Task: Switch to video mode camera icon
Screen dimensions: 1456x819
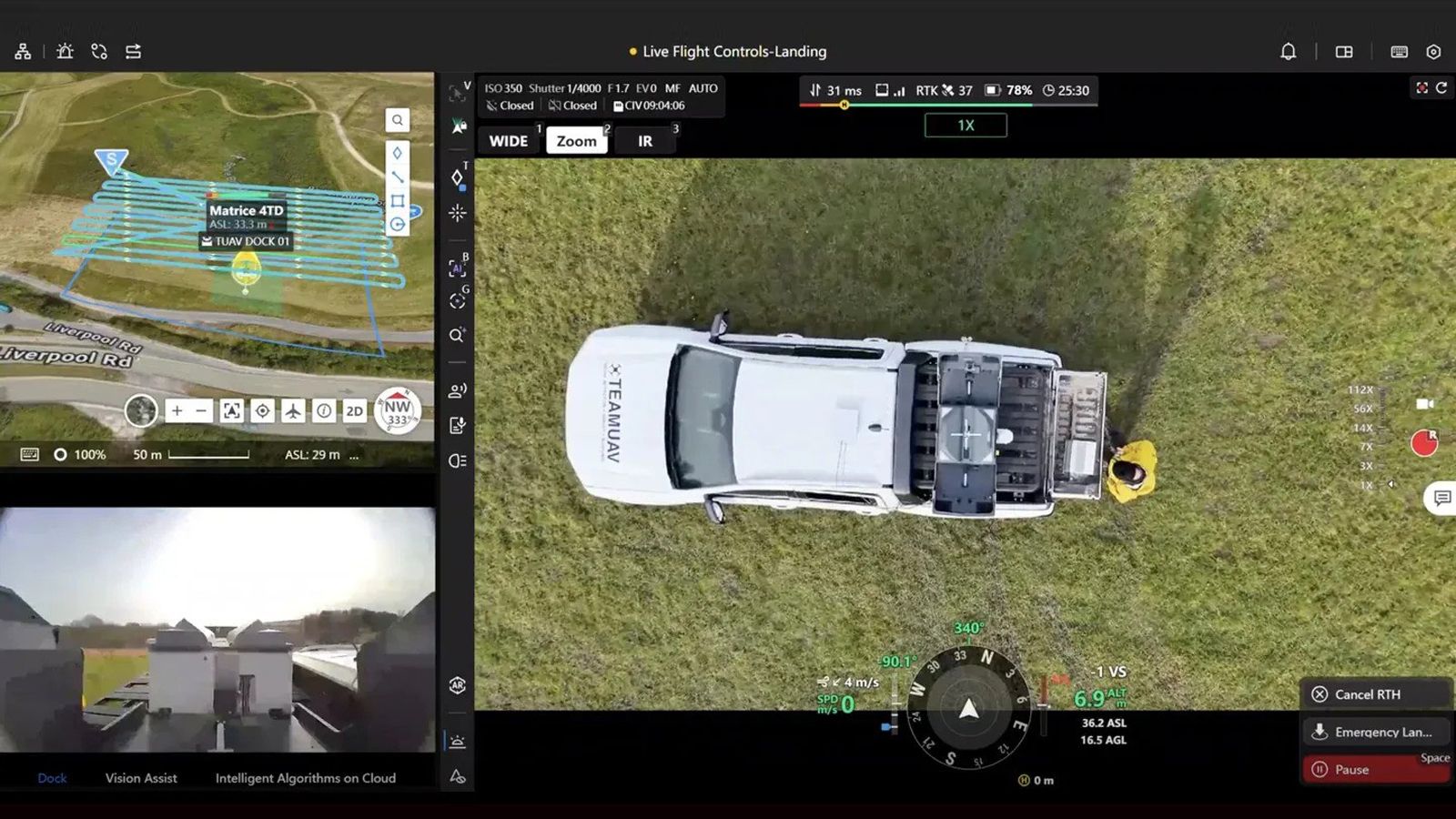Action: pyautogui.click(x=1425, y=403)
